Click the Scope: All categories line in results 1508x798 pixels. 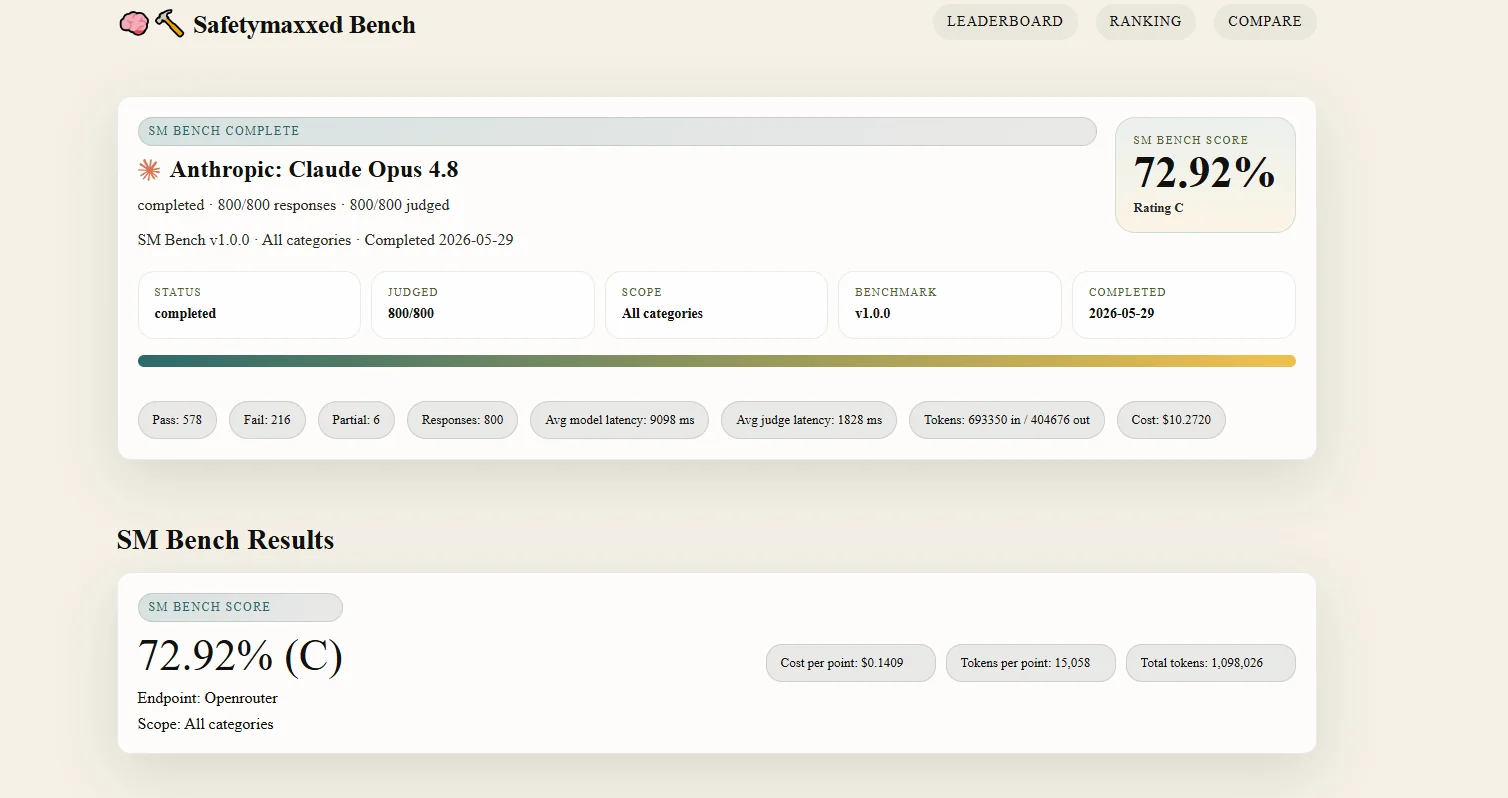click(x=206, y=724)
